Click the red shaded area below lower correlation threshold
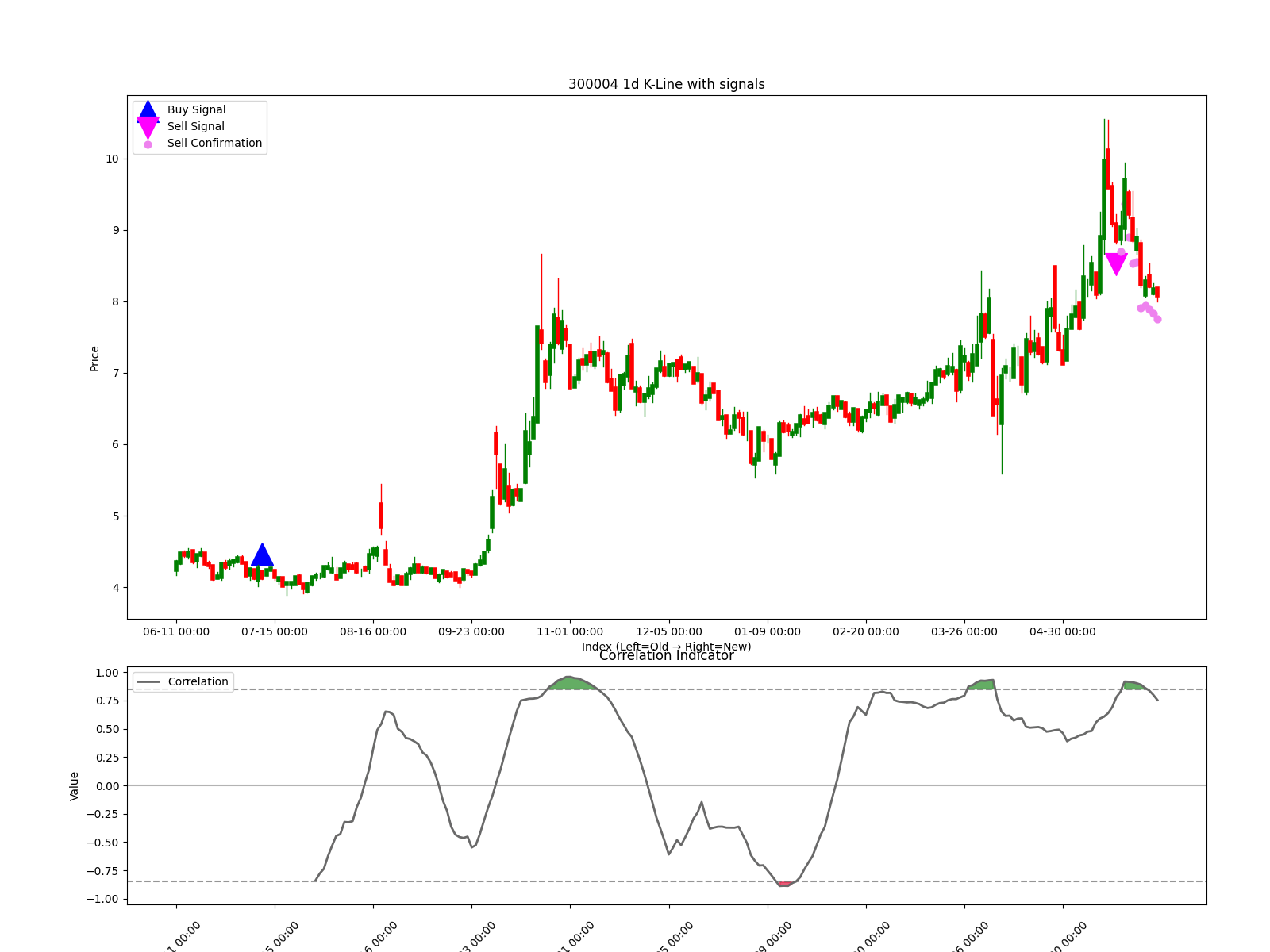The width and height of the screenshot is (1270, 952). tap(784, 884)
